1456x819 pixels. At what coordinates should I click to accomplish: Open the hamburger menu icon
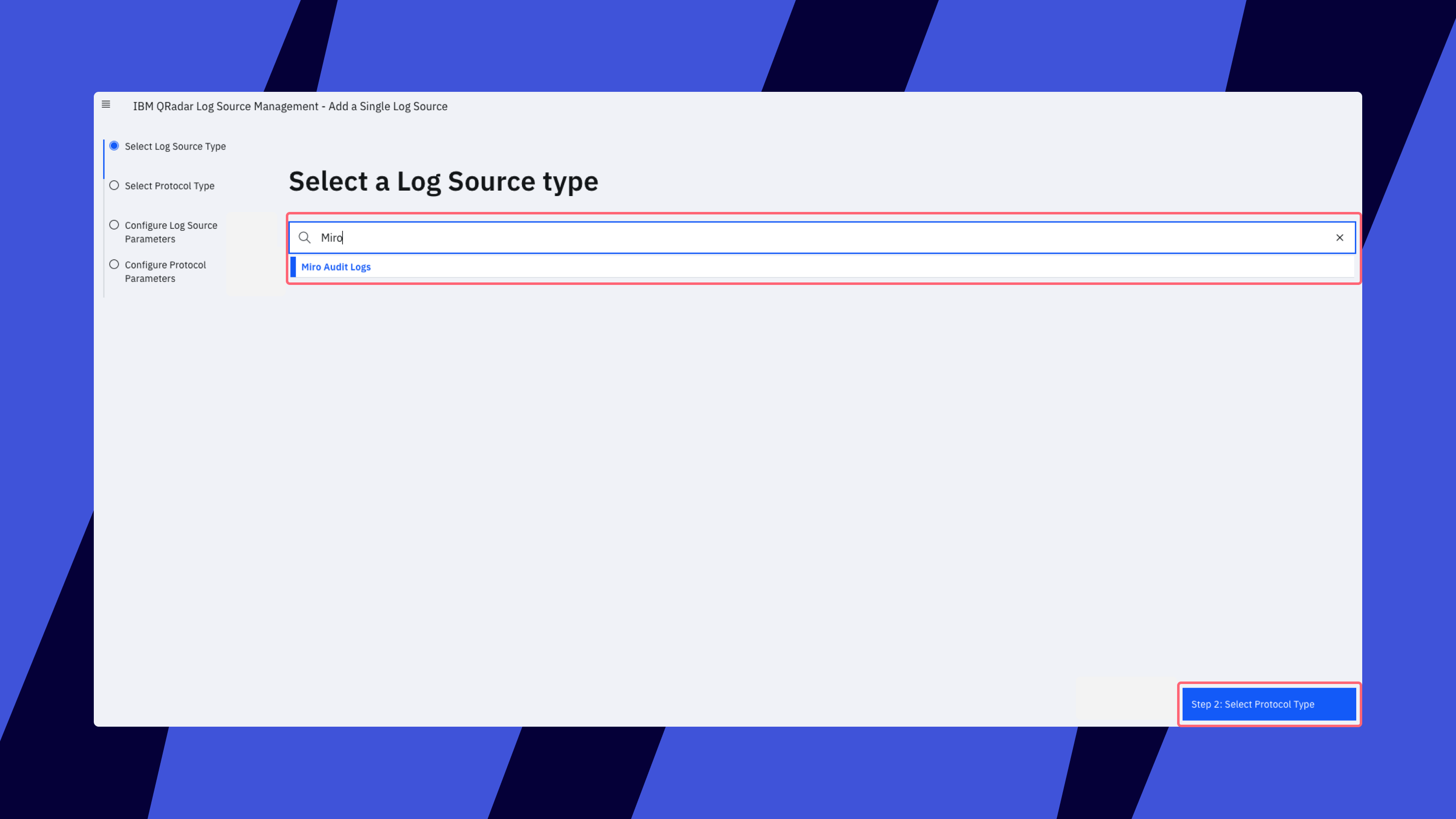pos(106,105)
